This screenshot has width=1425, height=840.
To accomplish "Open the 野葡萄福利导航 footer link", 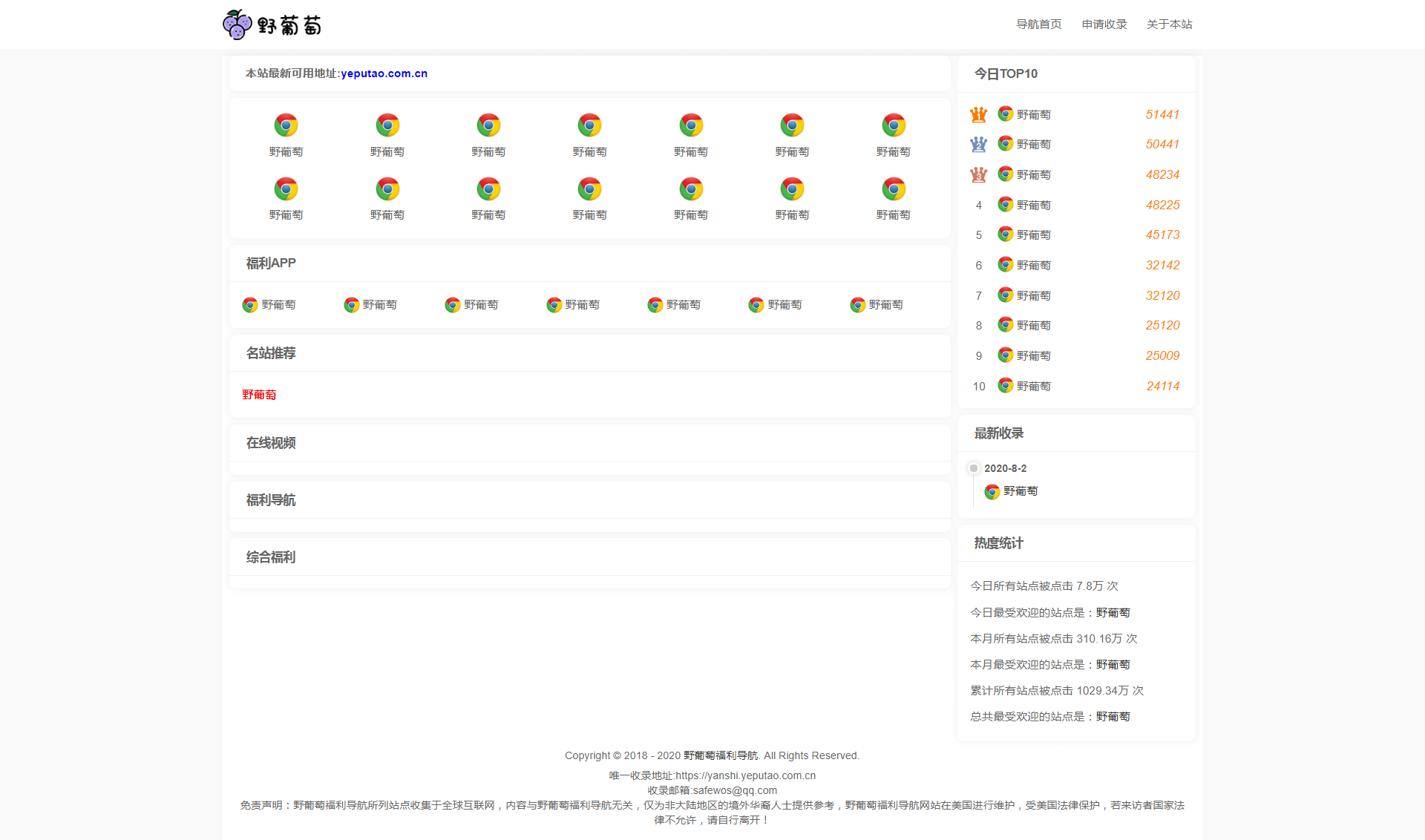I will [x=721, y=755].
